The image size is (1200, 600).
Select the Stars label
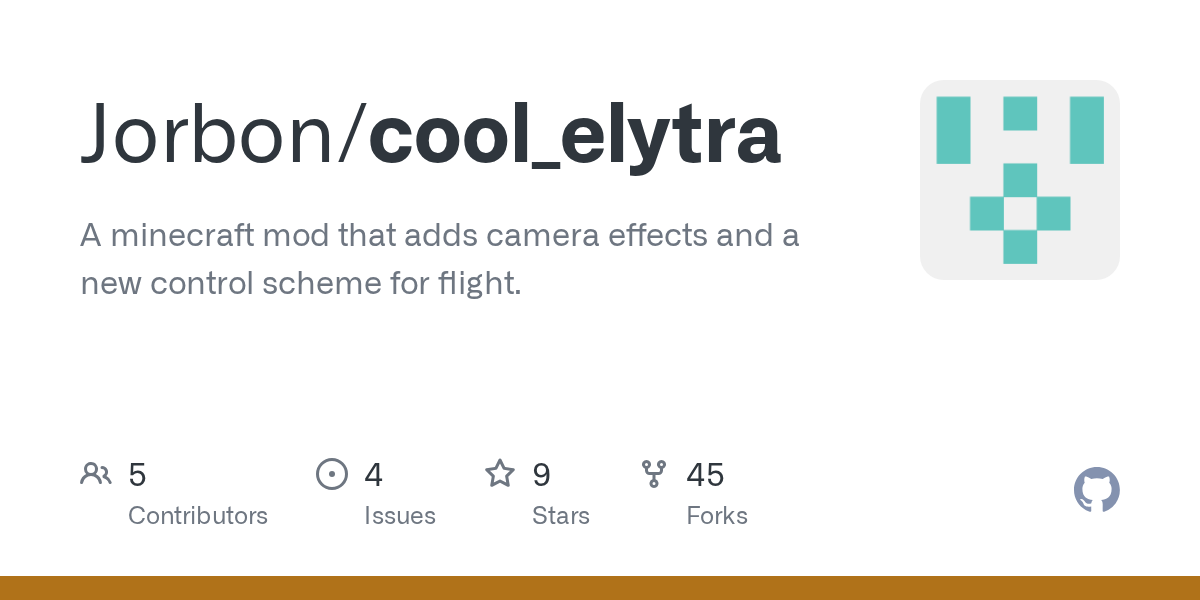[561, 516]
